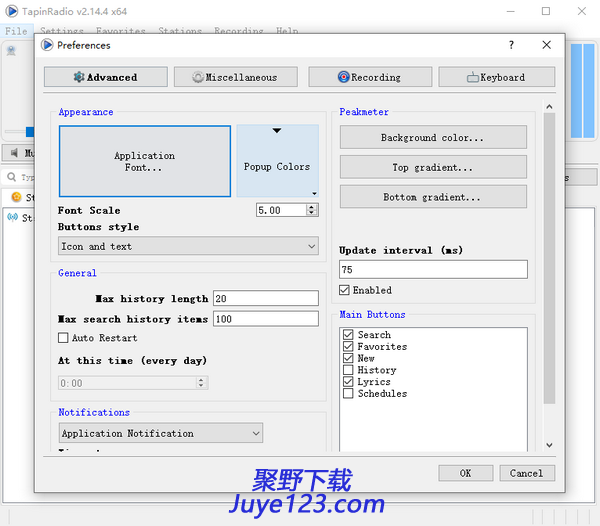The image size is (600, 526).
Task: Uncheck the Lyrics main button
Action: (x=348, y=382)
